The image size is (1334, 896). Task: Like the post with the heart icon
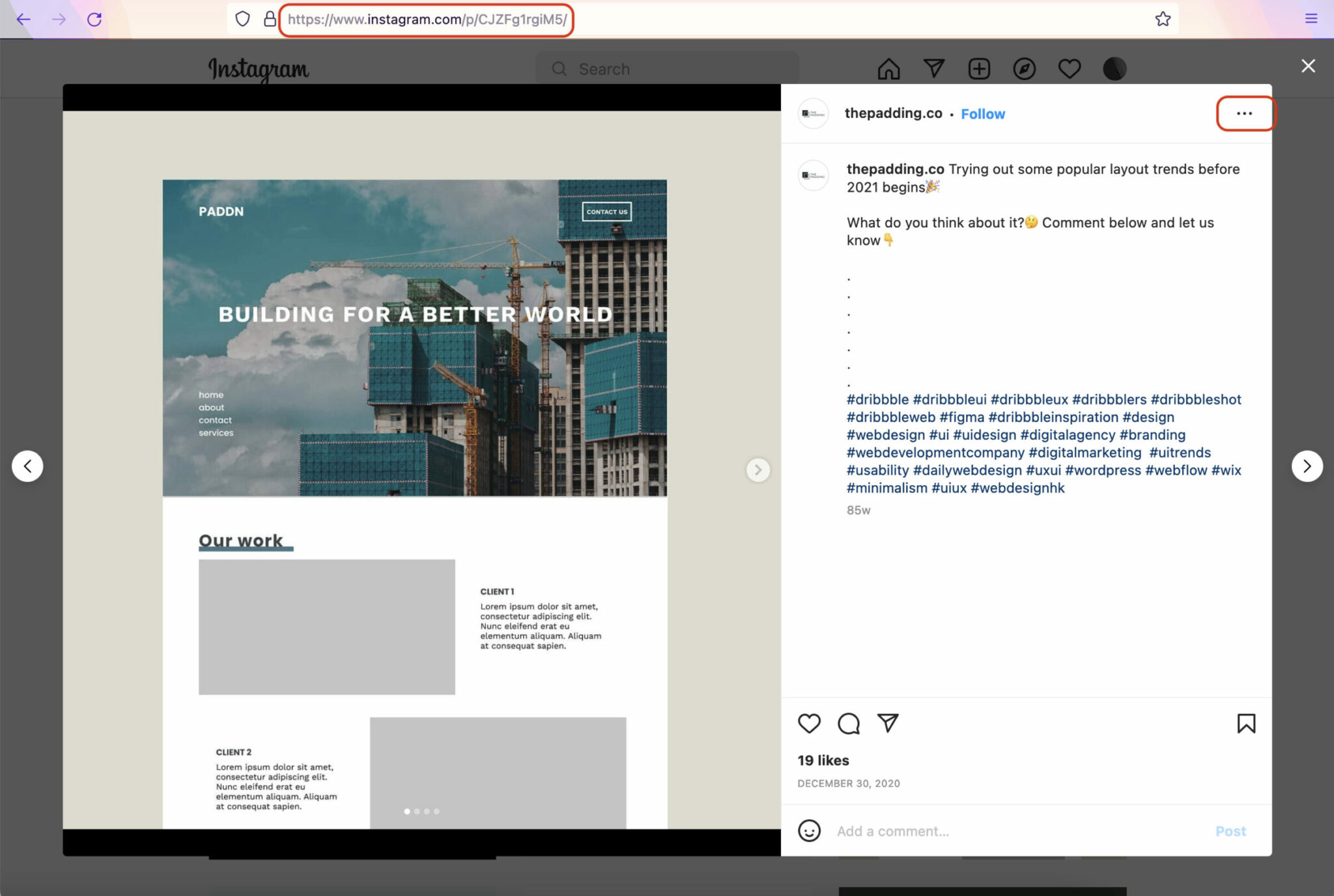pos(809,723)
